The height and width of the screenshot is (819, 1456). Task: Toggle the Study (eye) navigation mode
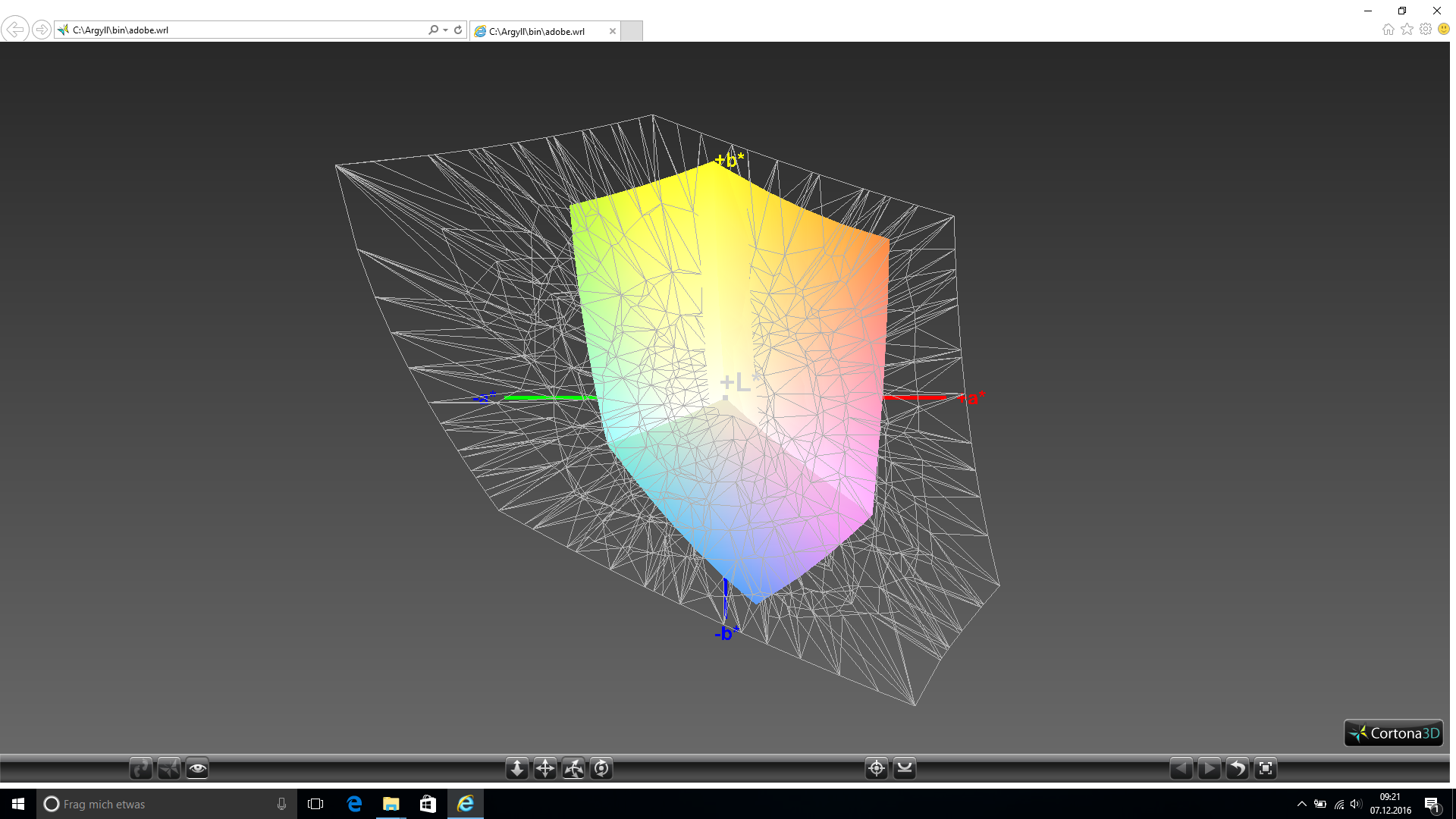pos(197,769)
